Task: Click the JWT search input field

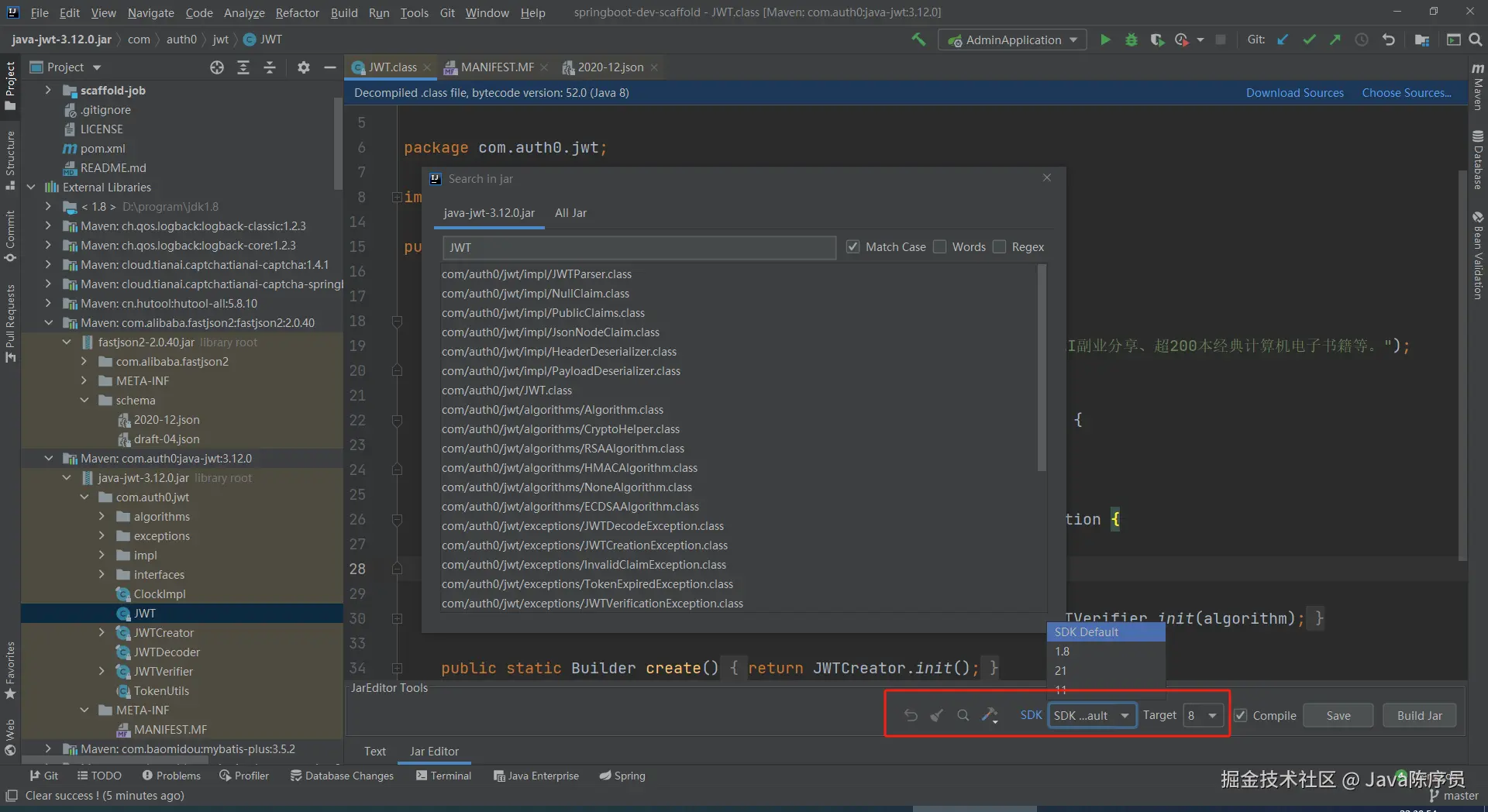Action: (x=639, y=247)
